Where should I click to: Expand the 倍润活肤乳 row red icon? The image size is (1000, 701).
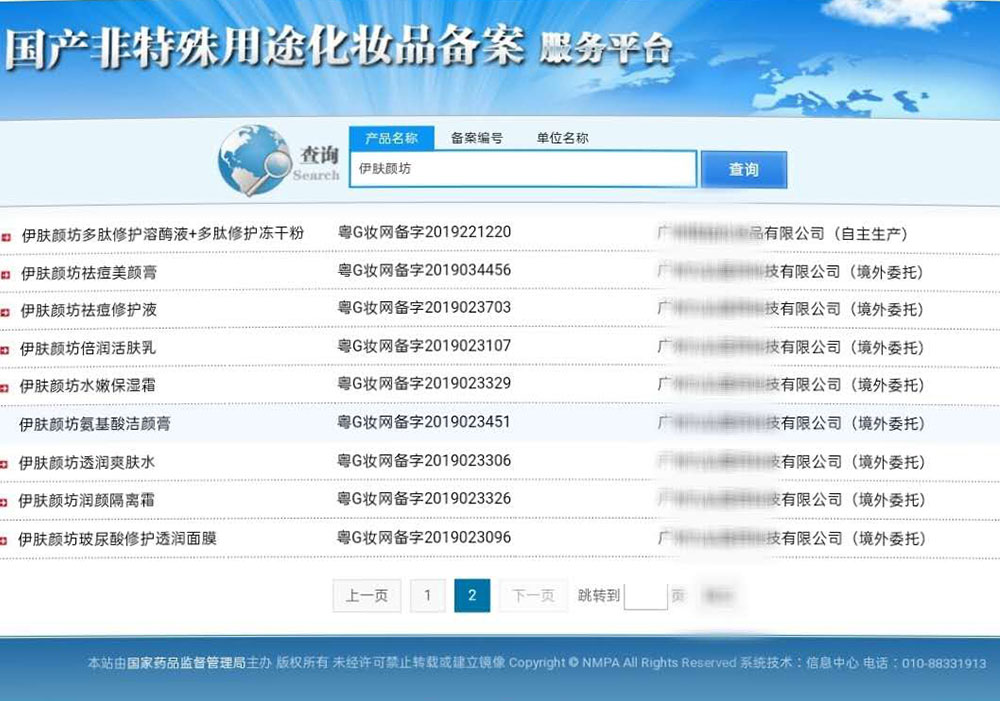tap(5, 350)
